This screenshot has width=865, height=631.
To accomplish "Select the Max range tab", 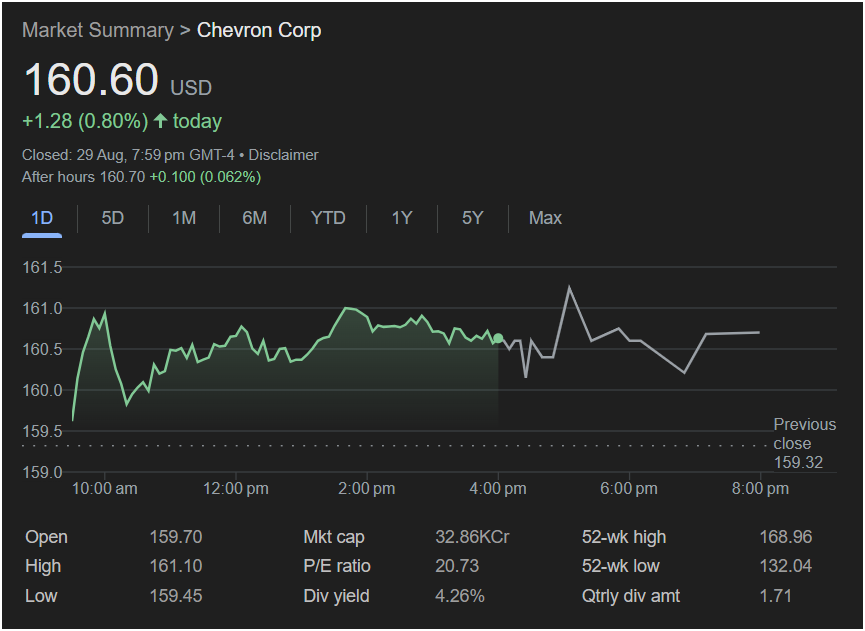I will (x=545, y=218).
